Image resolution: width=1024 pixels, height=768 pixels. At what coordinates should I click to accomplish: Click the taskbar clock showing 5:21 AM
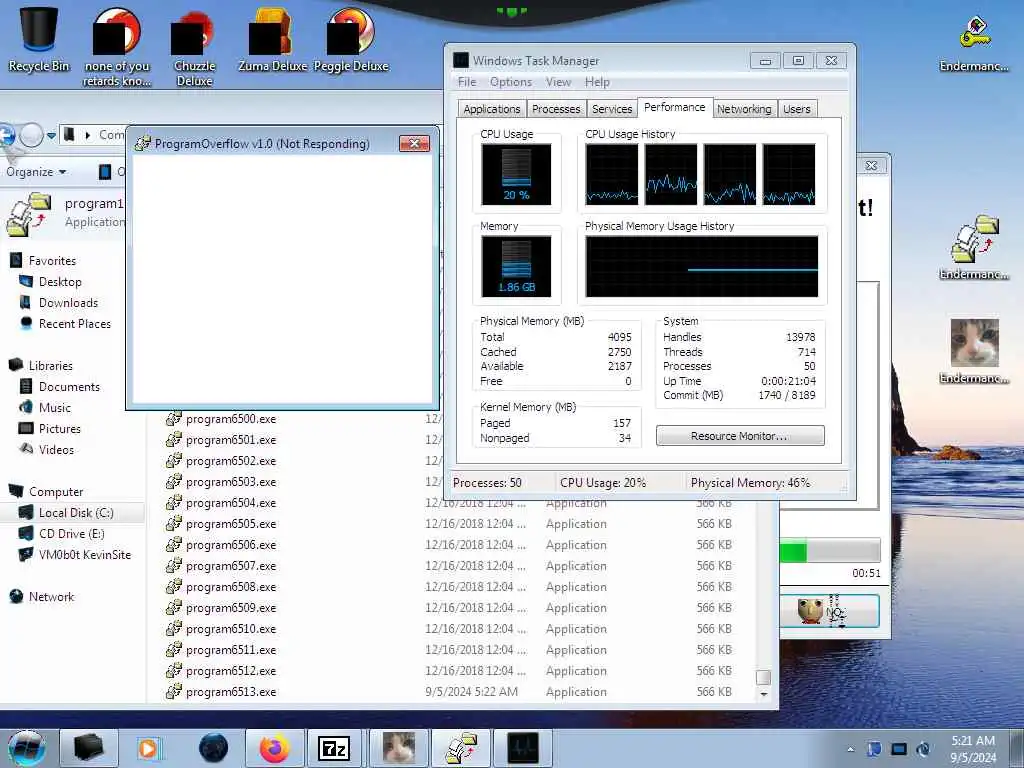point(973,748)
